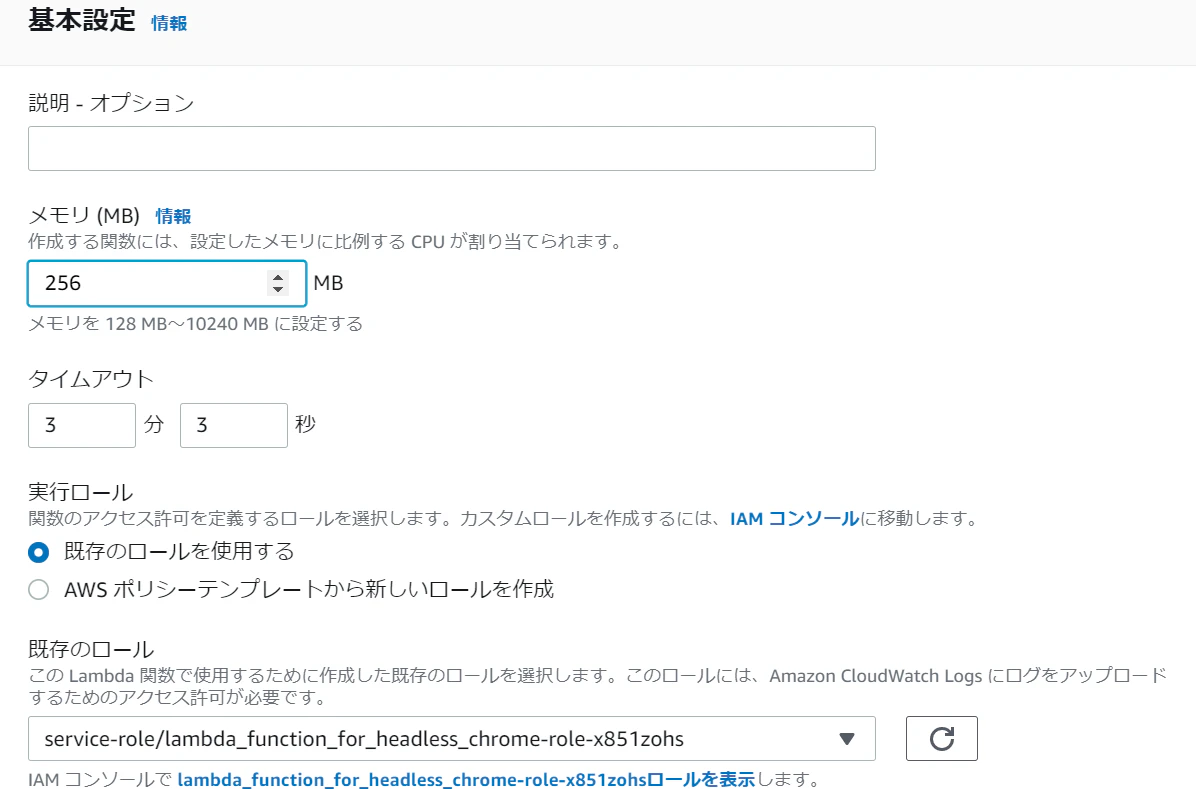Click the 基本設定 heading text
Screen dimensions: 1196x789
(x=82, y=20)
